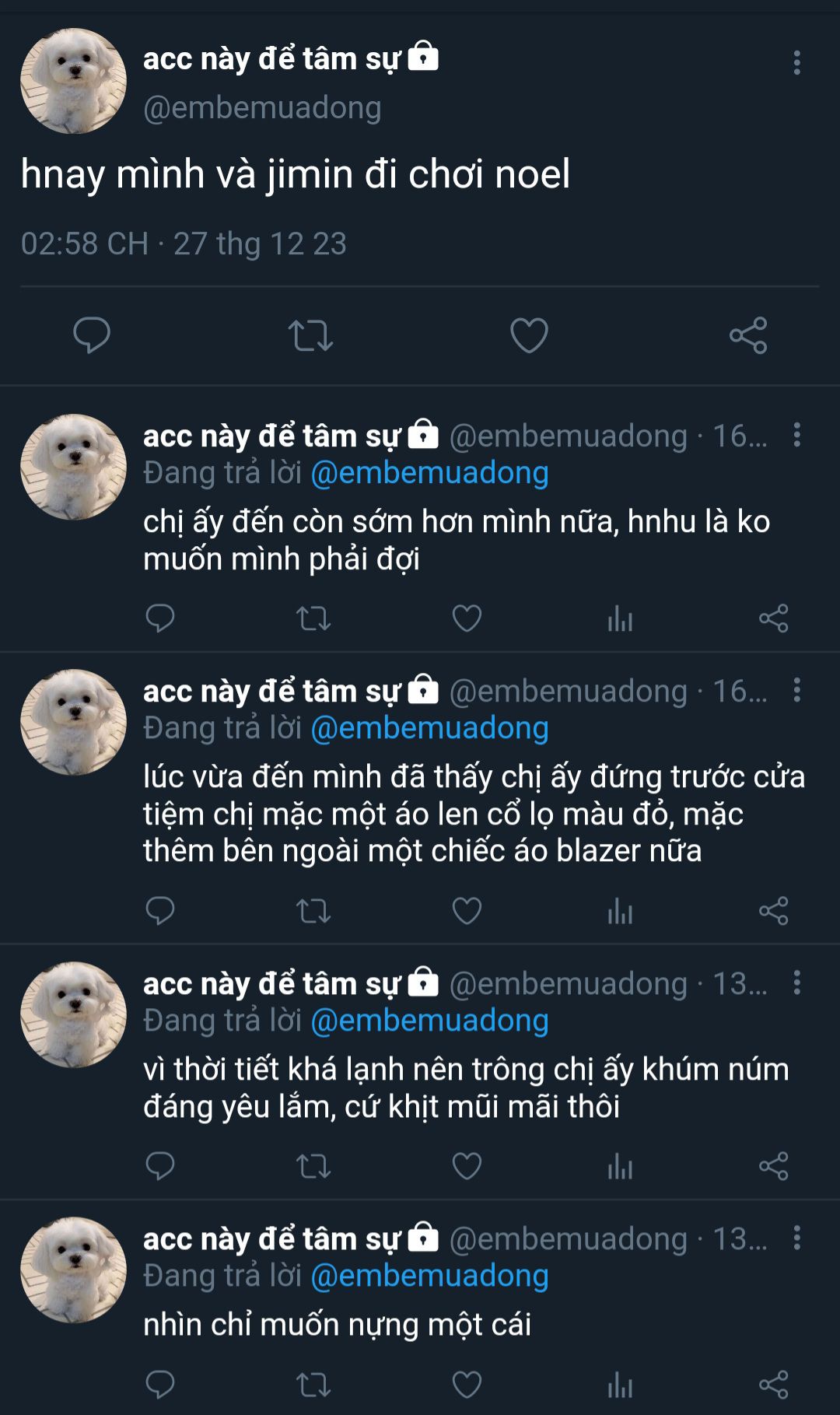This screenshot has width=840, height=1415.
Task: Share the reply "nhìn chỉ muốn nựng một cái"
Action: [x=774, y=1385]
